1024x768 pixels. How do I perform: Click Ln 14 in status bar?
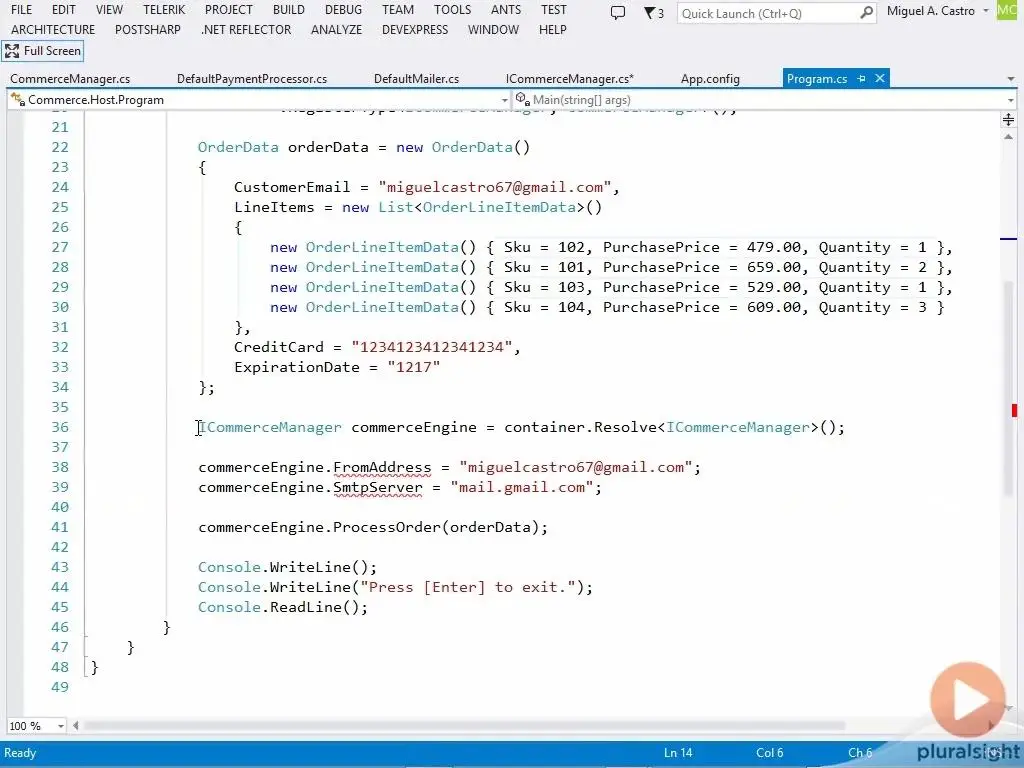[678, 753]
